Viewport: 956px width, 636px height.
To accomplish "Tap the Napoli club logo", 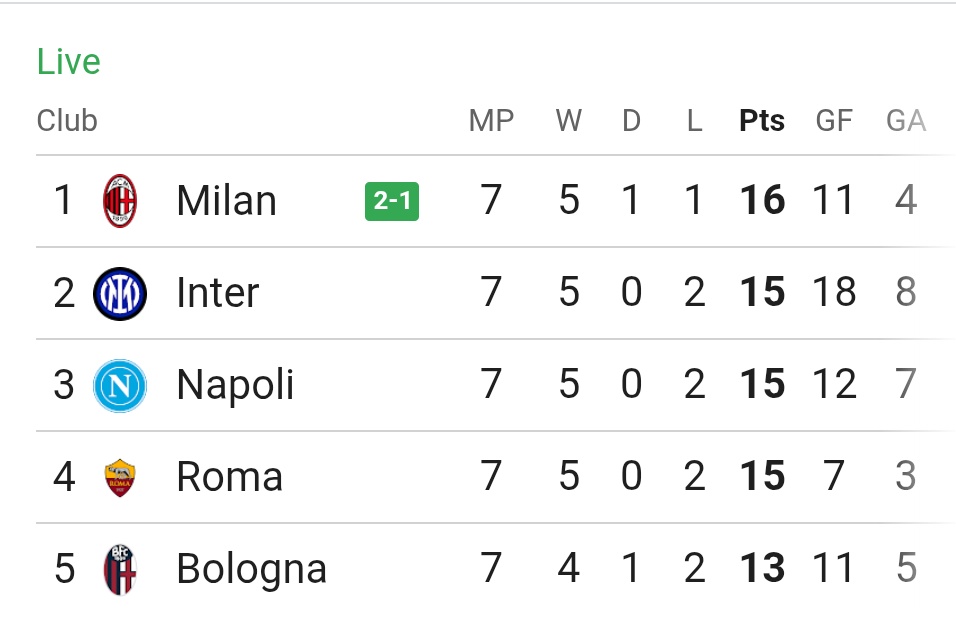I will point(120,385).
